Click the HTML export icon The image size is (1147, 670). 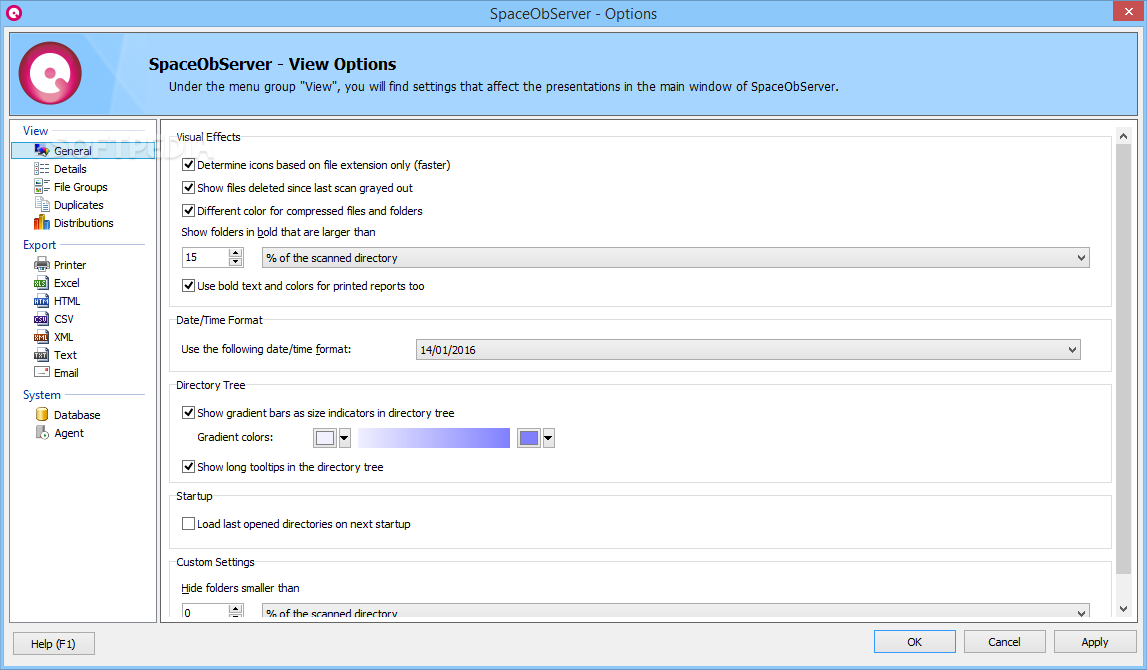[42, 301]
